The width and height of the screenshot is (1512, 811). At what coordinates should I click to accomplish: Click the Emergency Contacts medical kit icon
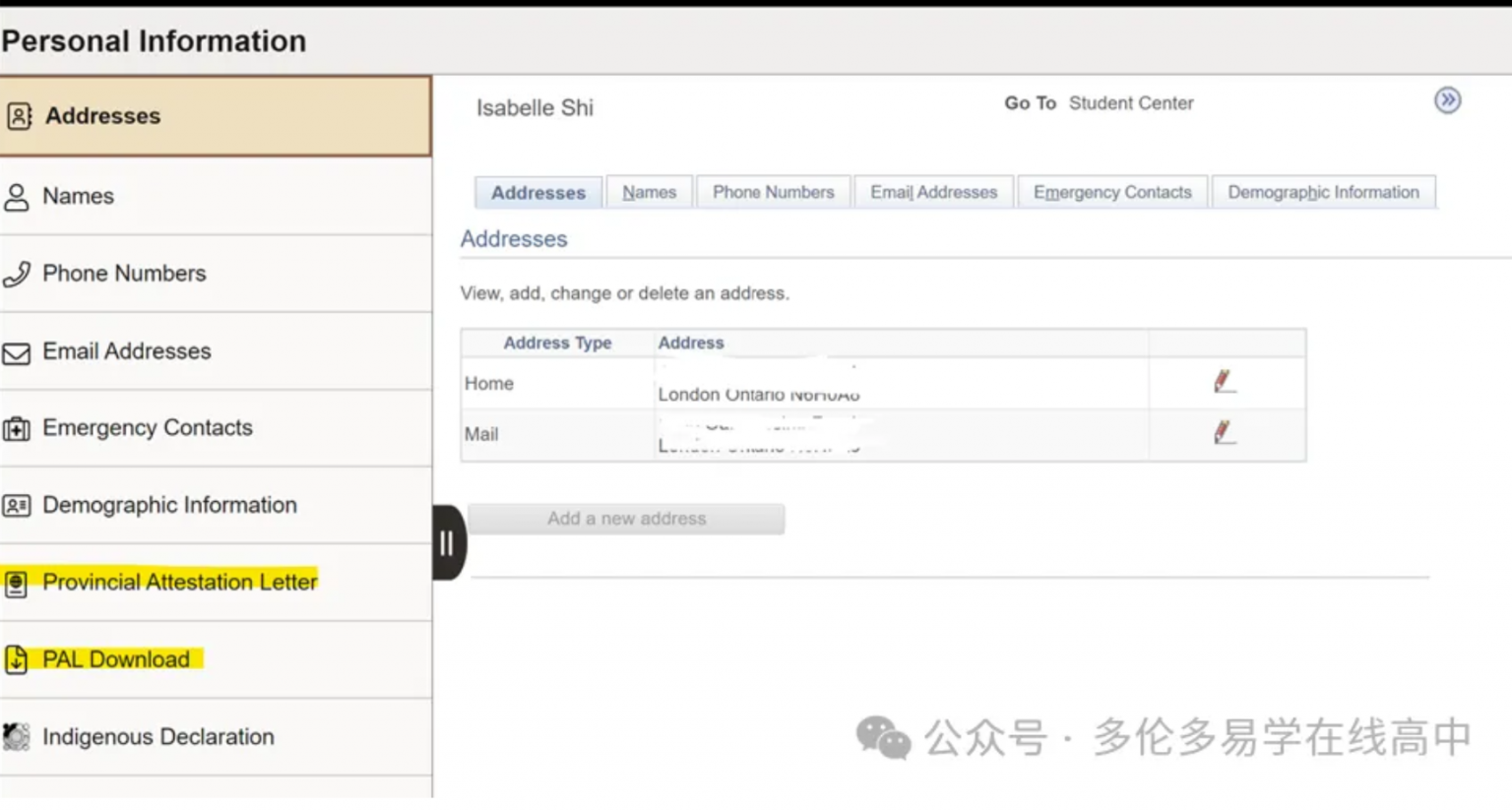pos(17,429)
